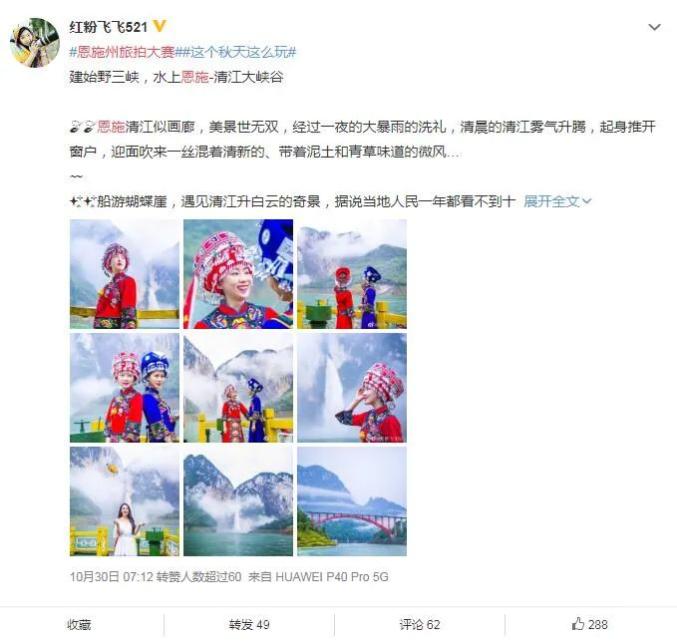Open first photo of woman in red costume
The image size is (677, 642).
124,274
